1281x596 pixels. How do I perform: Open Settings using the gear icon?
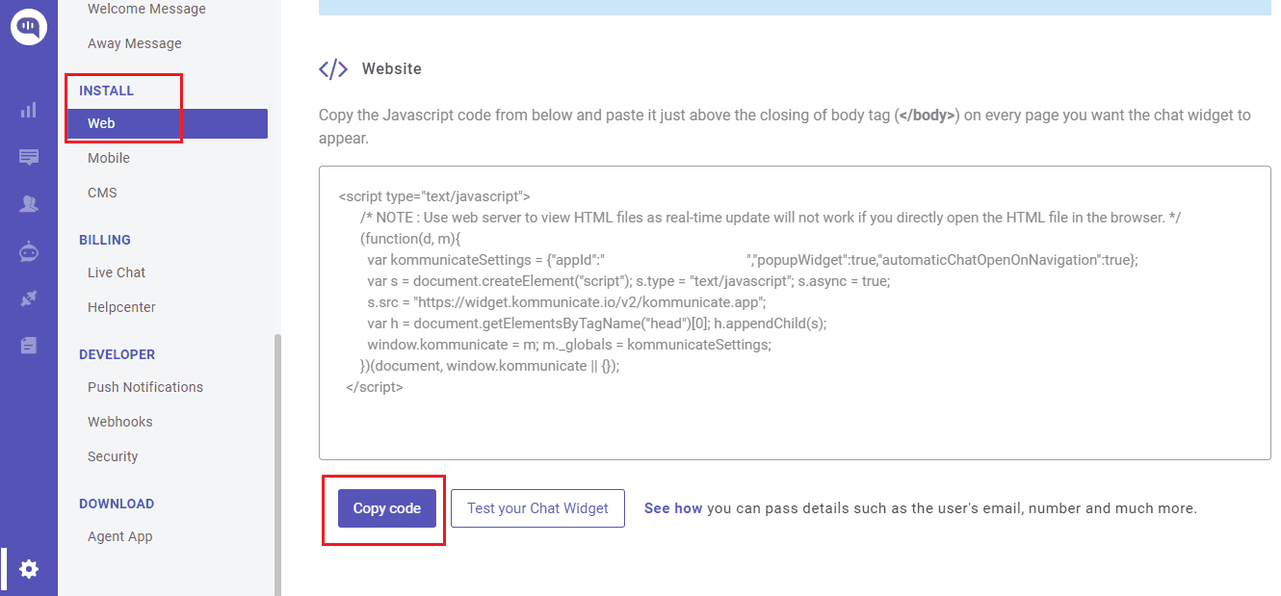(x=28, y=568)
